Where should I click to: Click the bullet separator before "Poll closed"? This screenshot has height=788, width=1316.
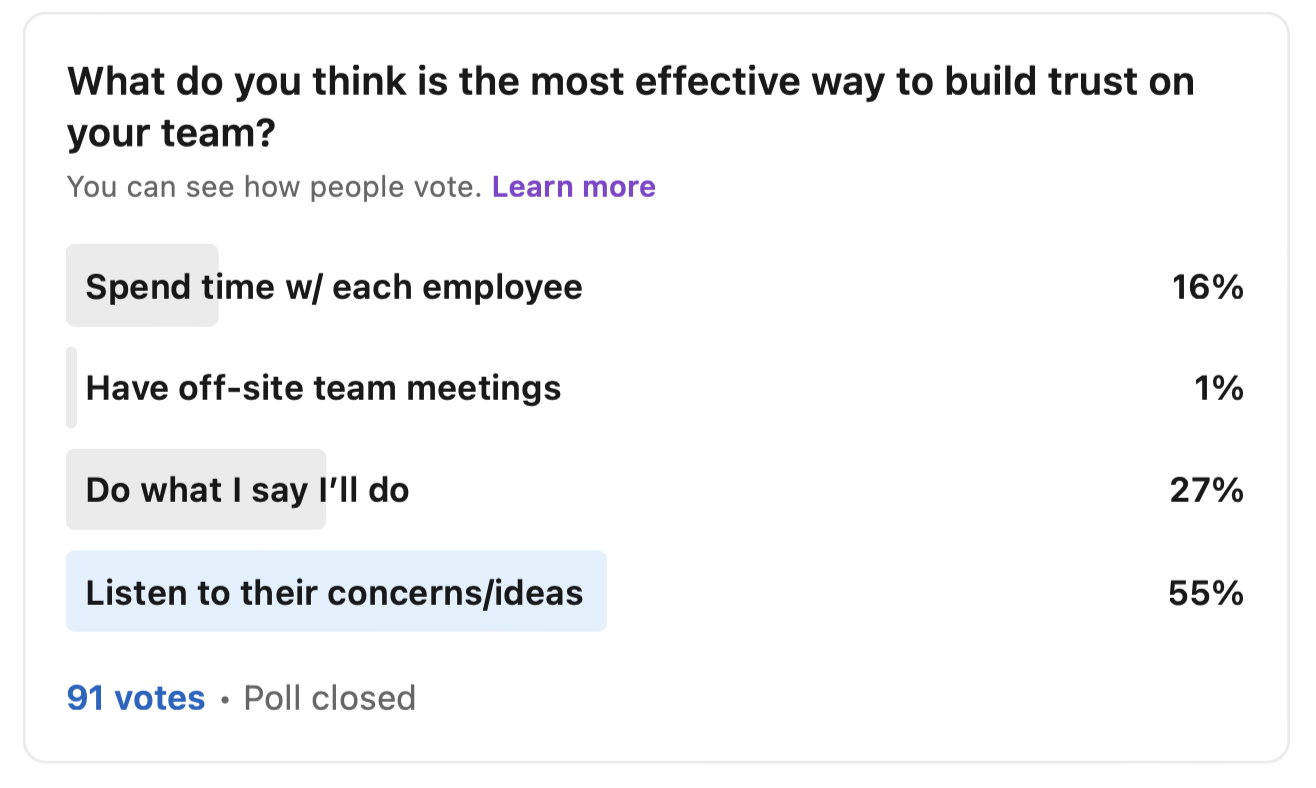click(224, 698)
